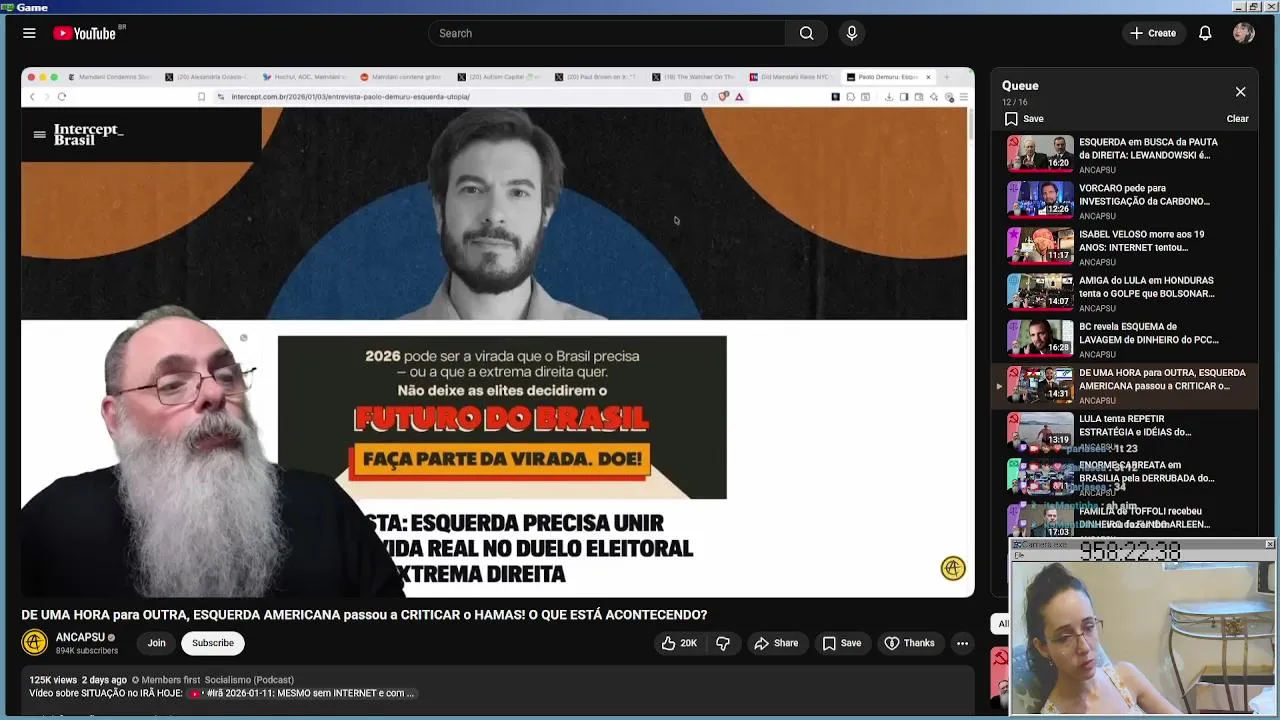Click the FAÇA PARTE DA VIRADA. DOE! banner
The image size is (1280, 720).
point(501,459)
